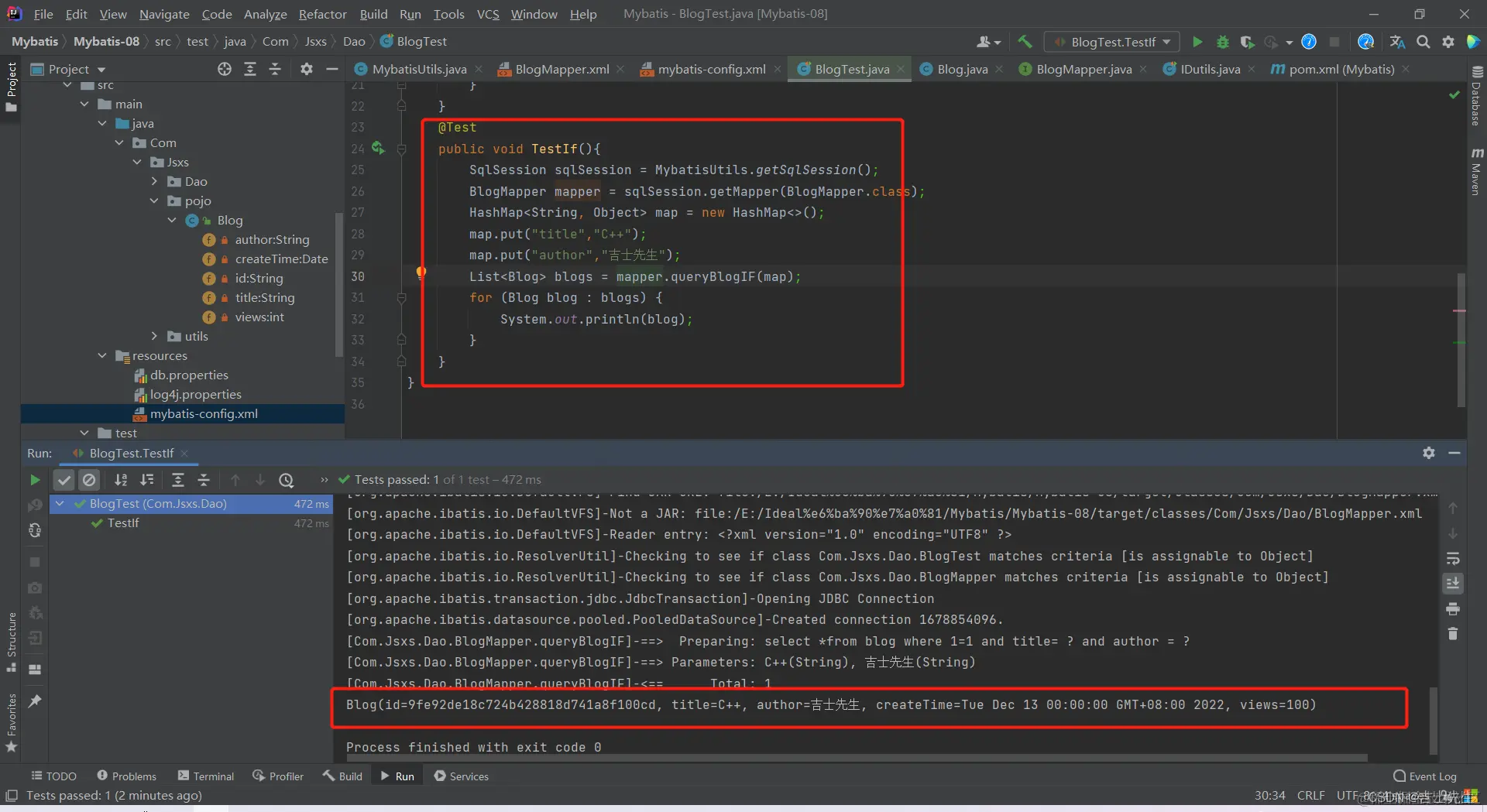Toggle alphabetical sorting of test results
Screen dimensions: 1487x812
click(121, 480)
